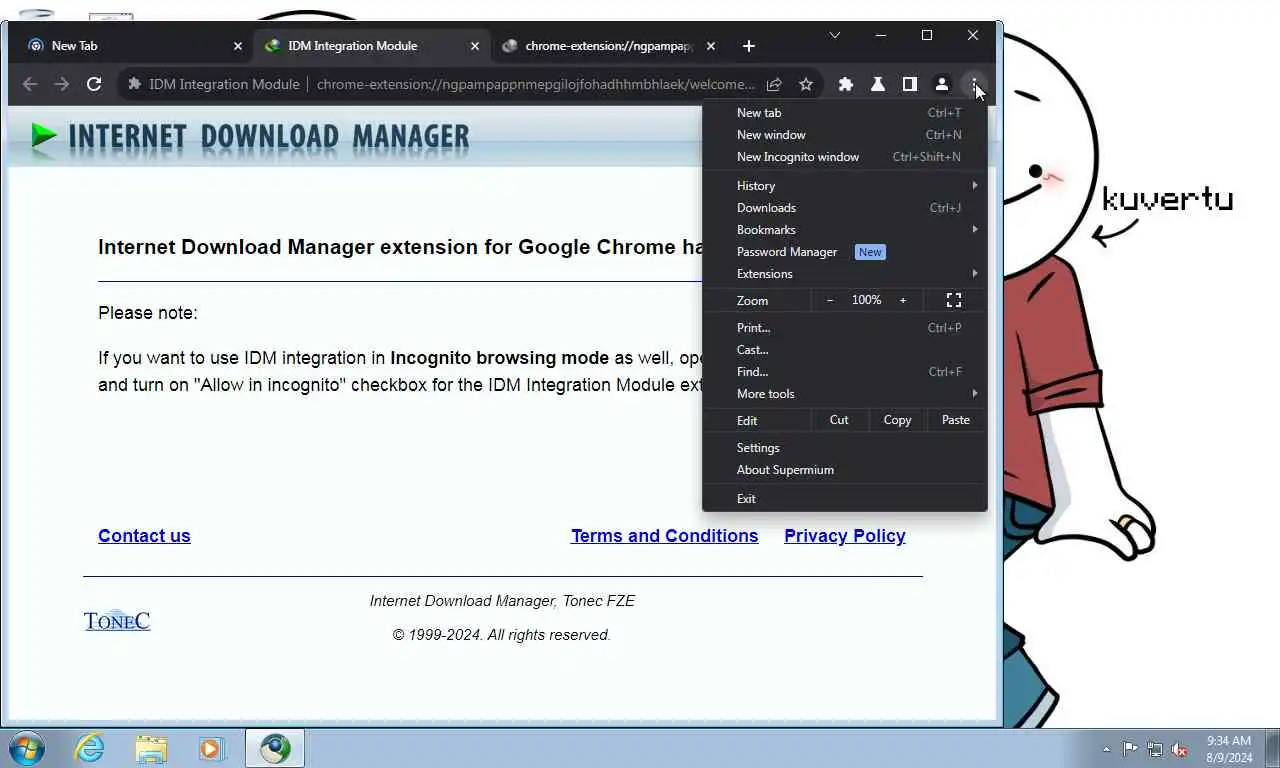The height and width of the screenshot is (768, 1280).
Task: Choose Exit from the menu
Action: tap(845, 499)
